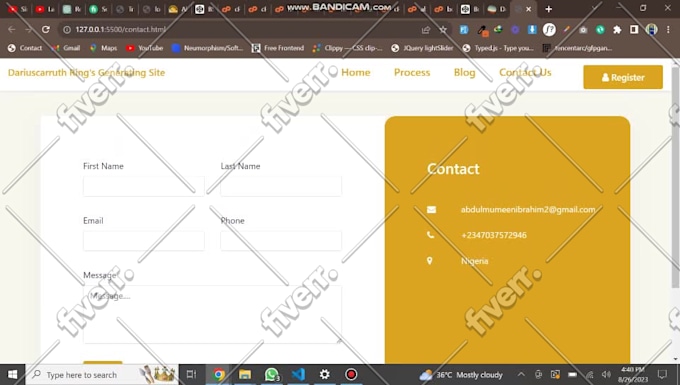Screen dimensions: 680x385
Task: Open File Explorer from the taskbar
Action: 245,374
